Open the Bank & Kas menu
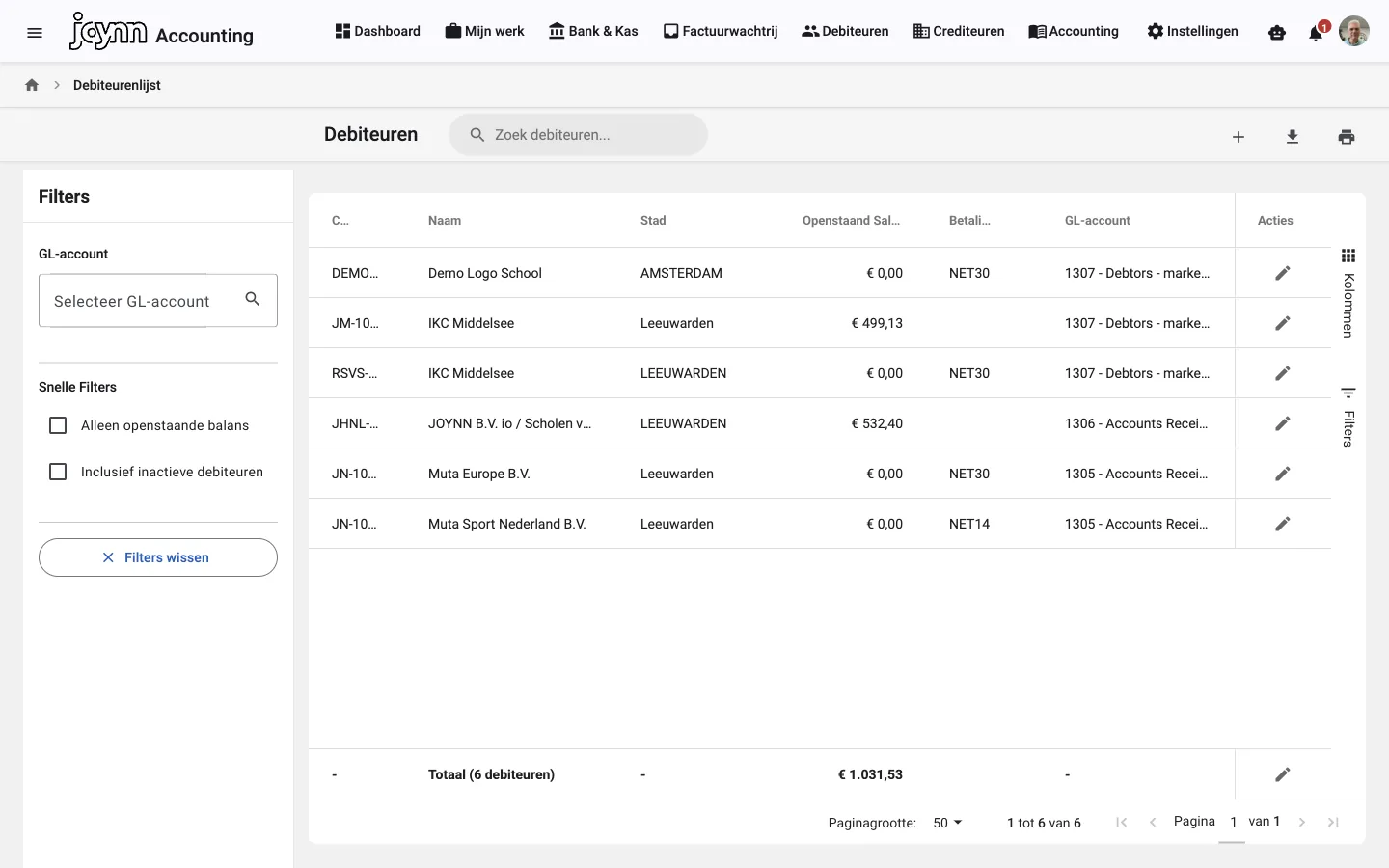Screen dimensions: 1389x868 [593, 31]
